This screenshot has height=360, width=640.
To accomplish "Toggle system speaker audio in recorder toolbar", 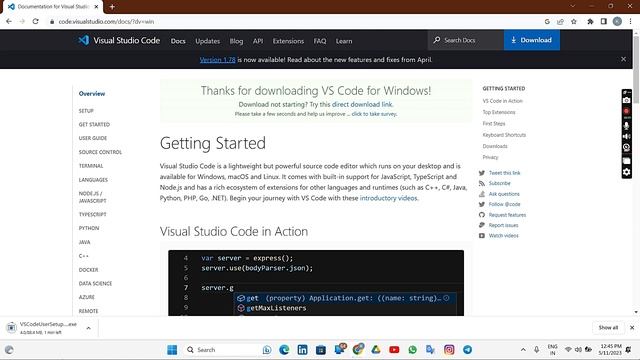I will tap(627, 136).
